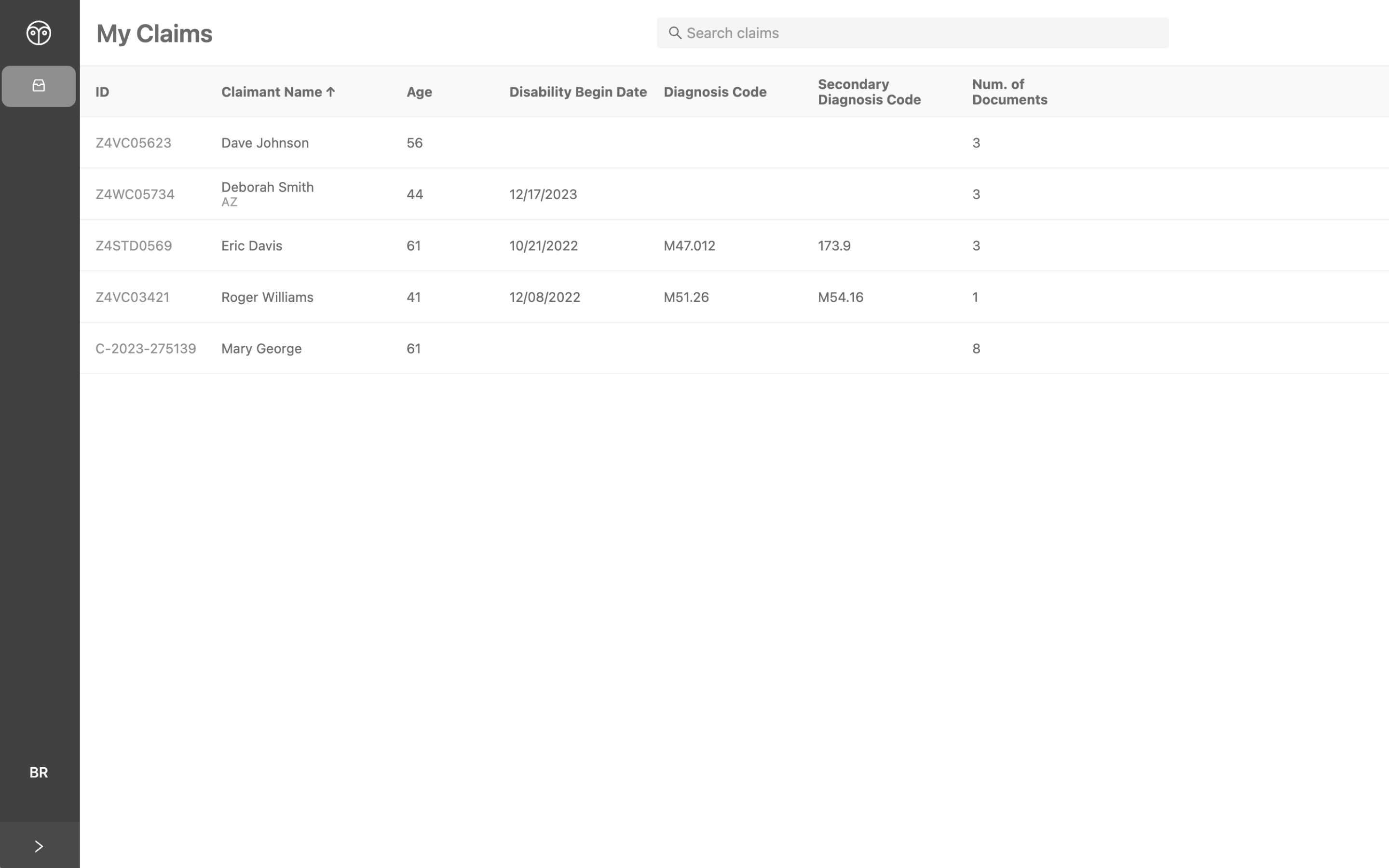Screen dimensions: 1389x868
Task: Sort by Age column header
Action: [x=419, y=92]
